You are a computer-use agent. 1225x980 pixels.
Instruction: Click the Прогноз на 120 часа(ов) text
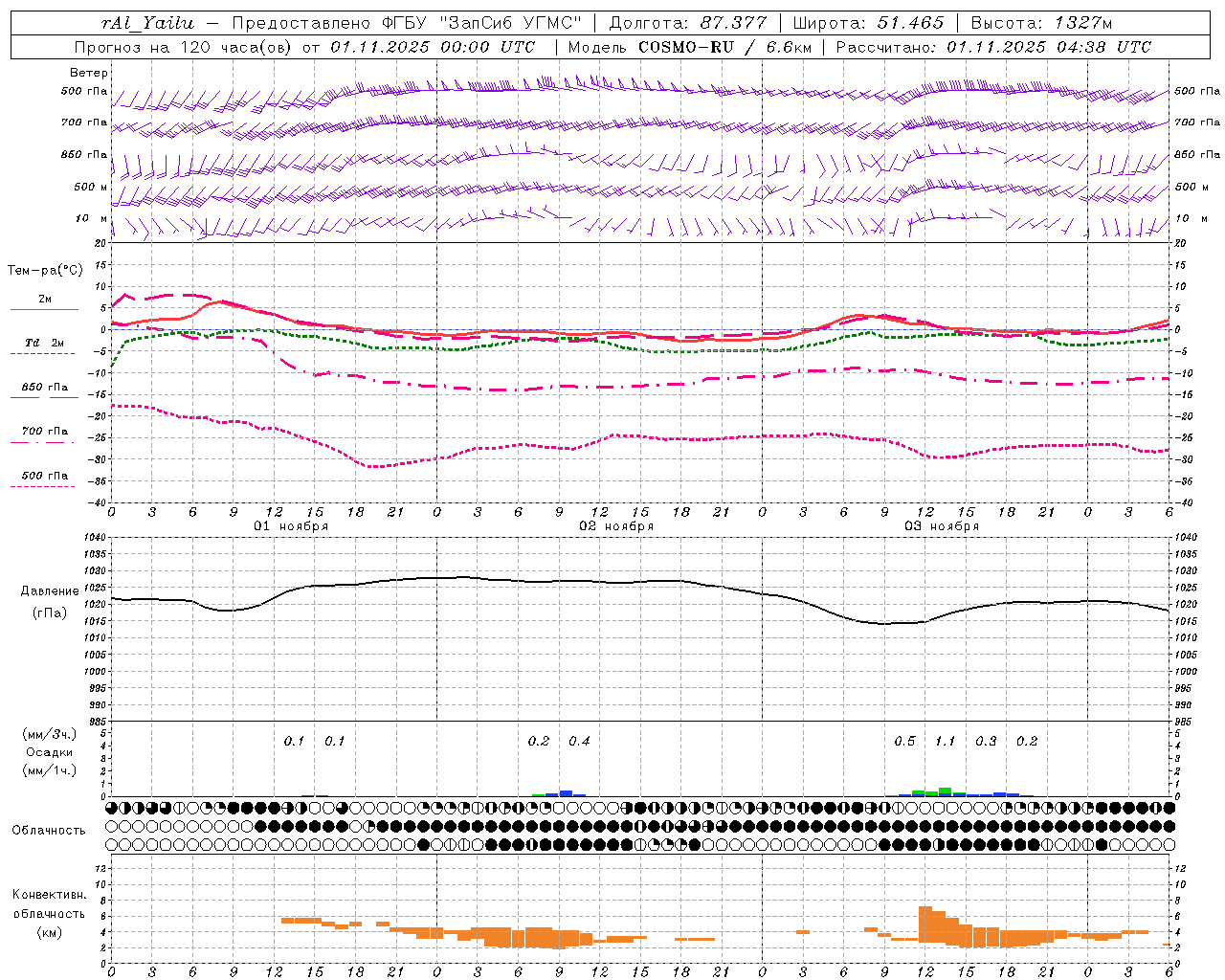(x=184, y=47)
